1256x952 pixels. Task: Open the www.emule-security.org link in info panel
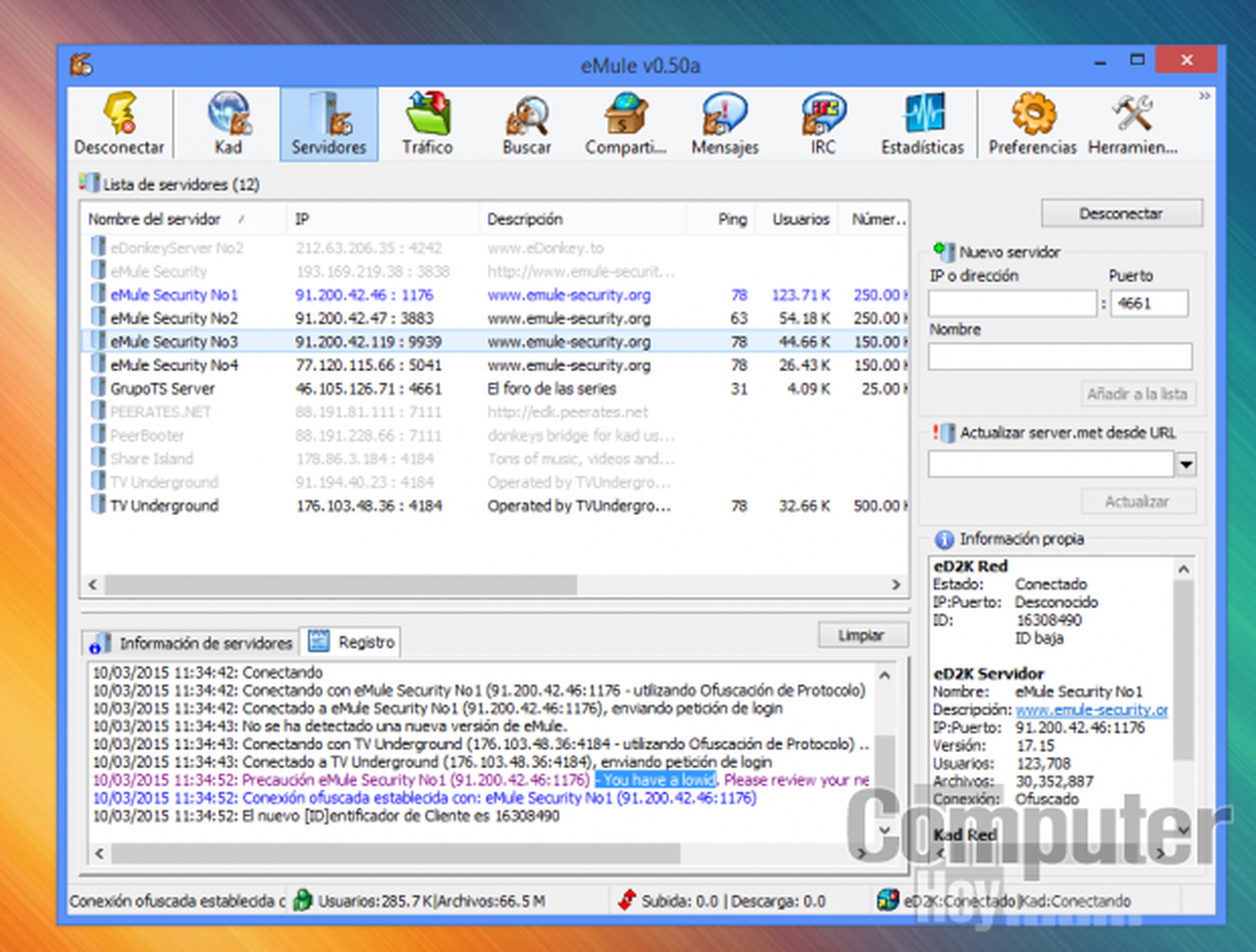coord(1091,710)
